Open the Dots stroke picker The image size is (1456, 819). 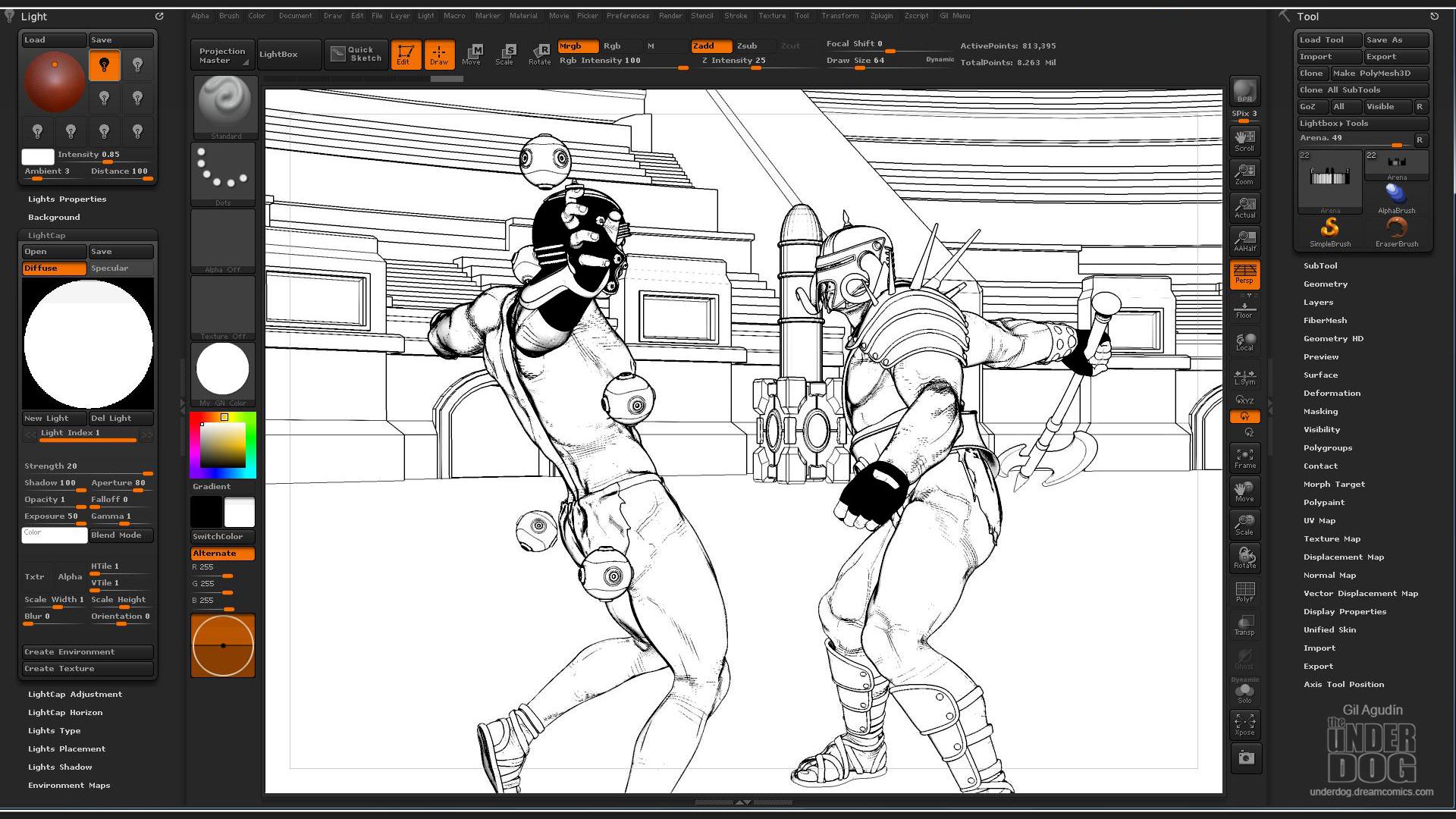(x=223, y=174)
